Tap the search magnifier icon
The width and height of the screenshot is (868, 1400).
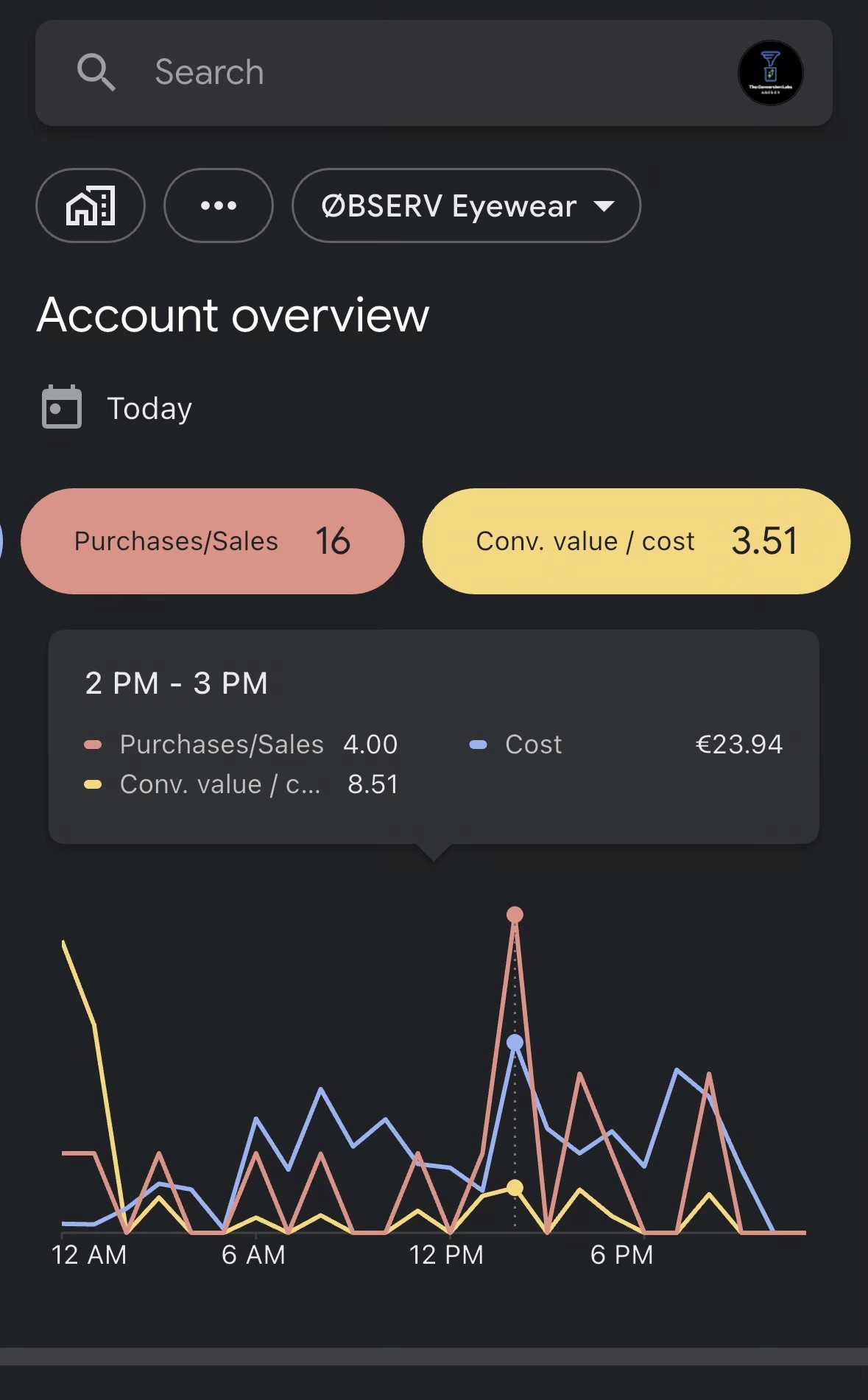pos(96,72)
